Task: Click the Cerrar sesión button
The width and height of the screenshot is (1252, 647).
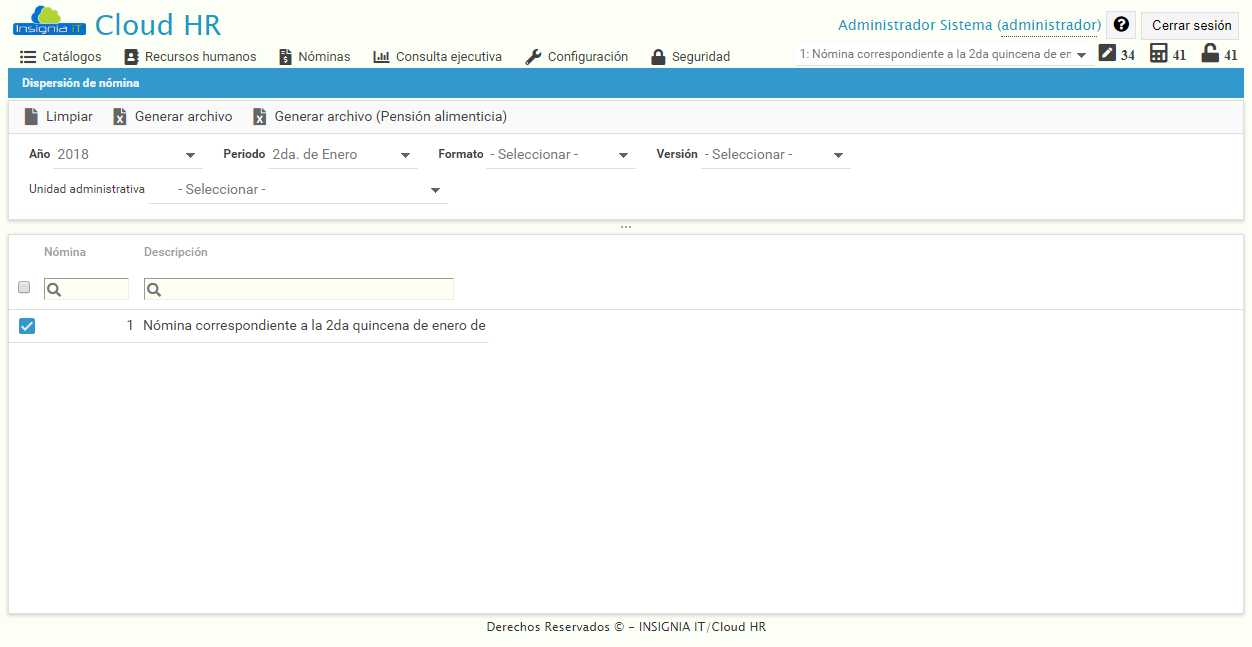Action: tap(1189, 24)
